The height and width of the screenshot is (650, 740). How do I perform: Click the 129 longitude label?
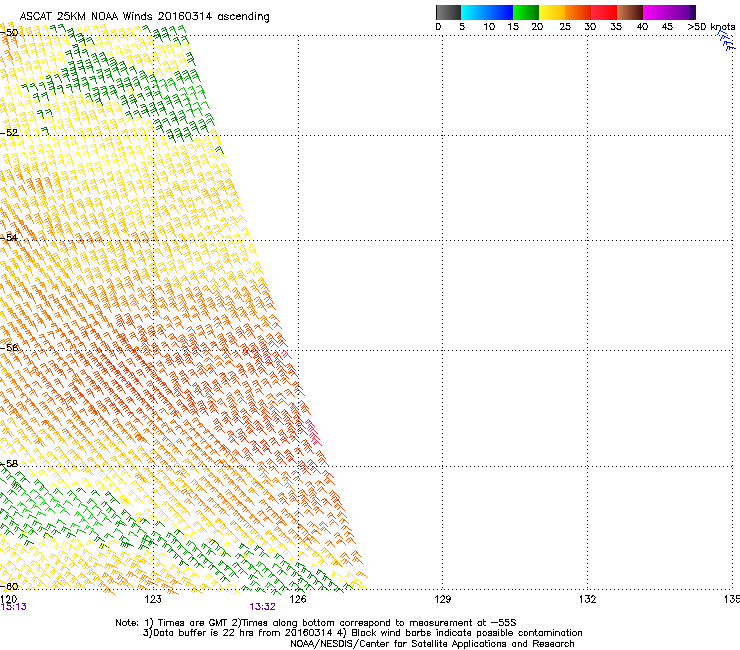pyautogui.click(x=442, y=599)
